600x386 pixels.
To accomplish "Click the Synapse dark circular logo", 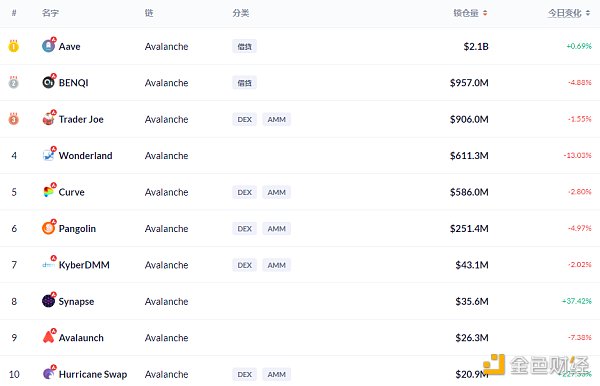I will click(48, 301).
